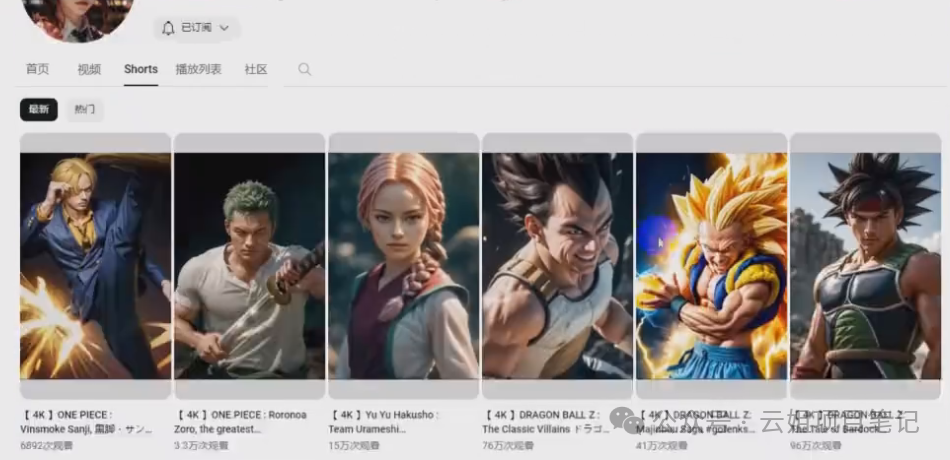
Task: Open the Yu Yu Hakusho short thumbnail
Action: coord(404,265)
